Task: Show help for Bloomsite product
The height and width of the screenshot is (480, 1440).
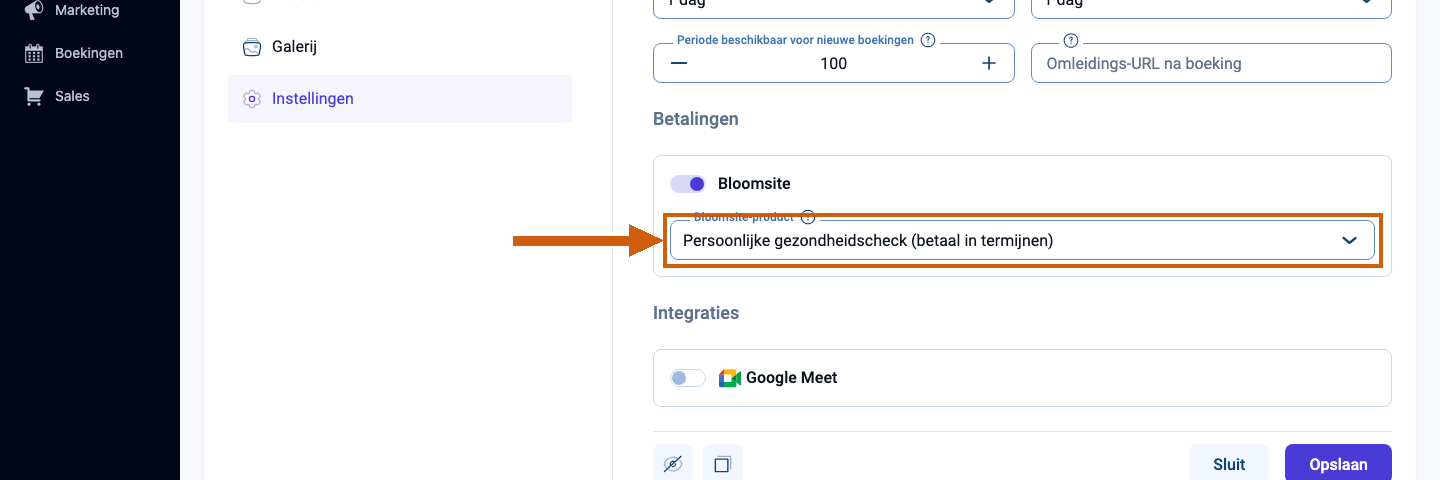Action: (x=809, y=216)
